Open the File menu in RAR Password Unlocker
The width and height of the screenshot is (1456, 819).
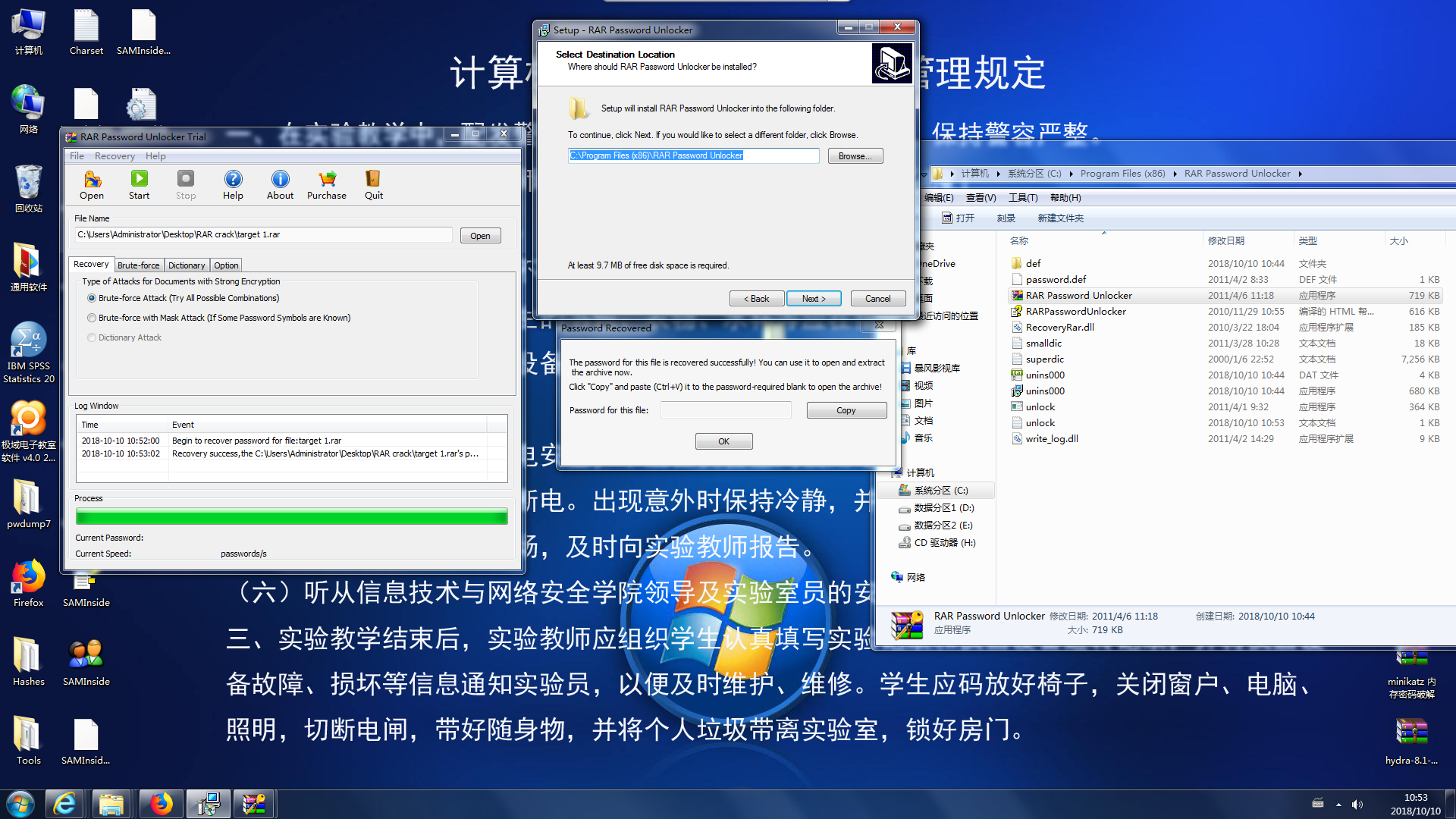tap(77, 156)
